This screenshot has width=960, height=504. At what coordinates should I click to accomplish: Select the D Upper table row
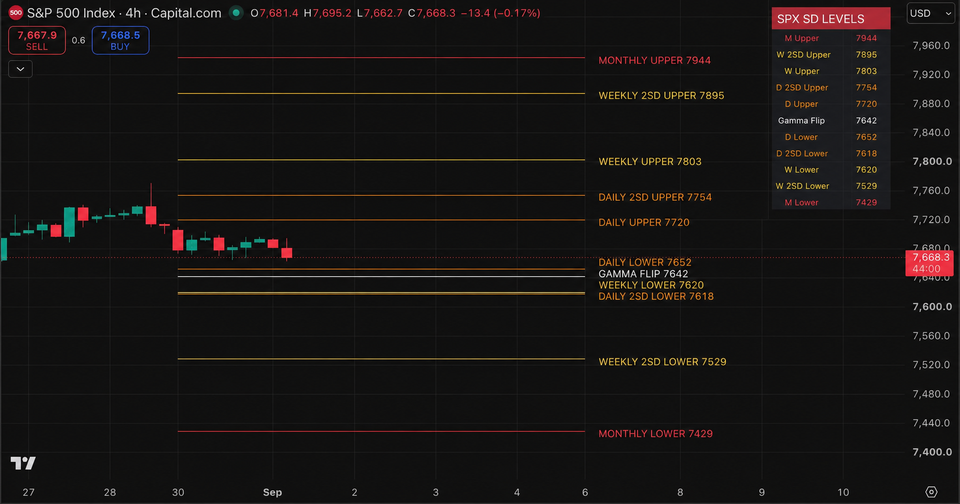click(x=831, y=104)
